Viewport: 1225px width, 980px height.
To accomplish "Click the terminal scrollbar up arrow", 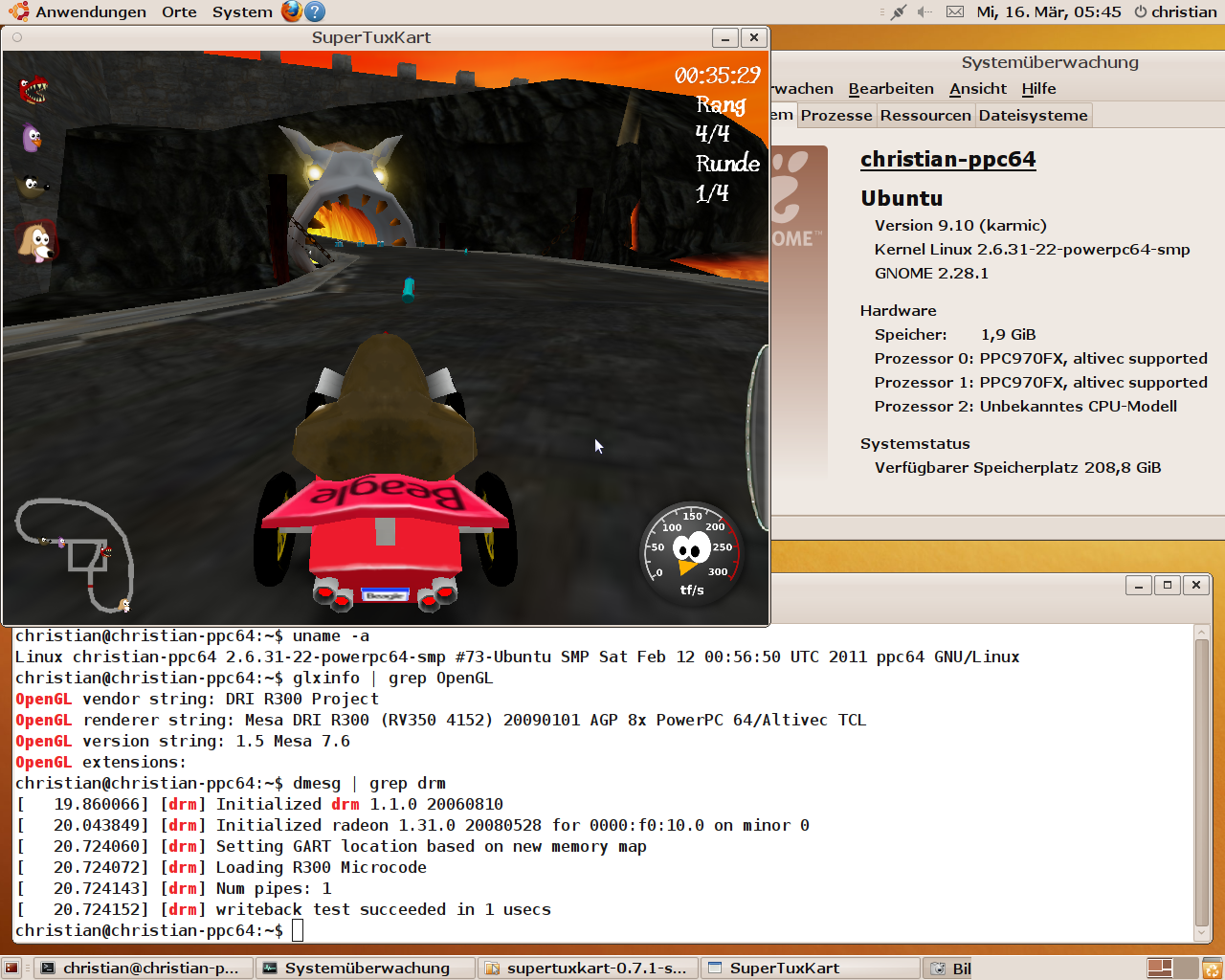I will click(1202, 632).
